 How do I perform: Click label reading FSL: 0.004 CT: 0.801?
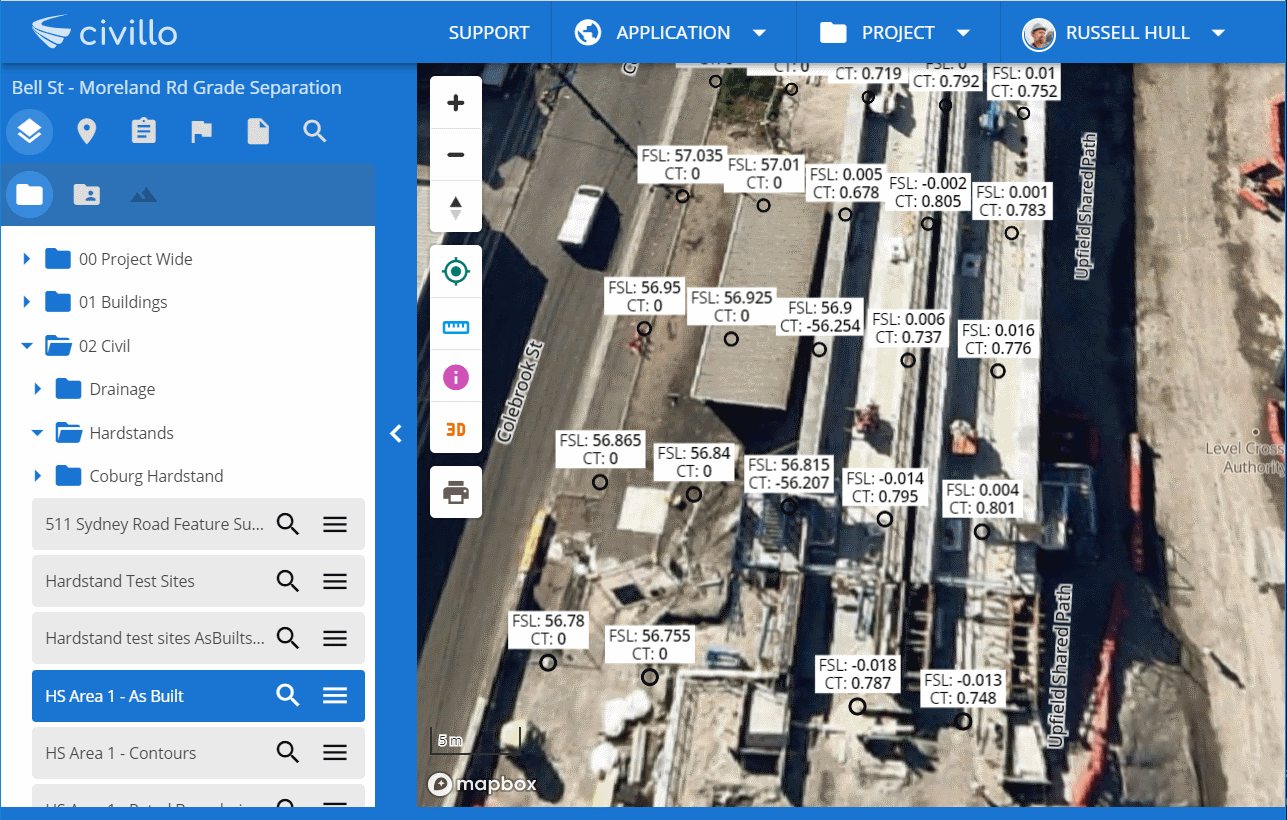click(982, 499)
